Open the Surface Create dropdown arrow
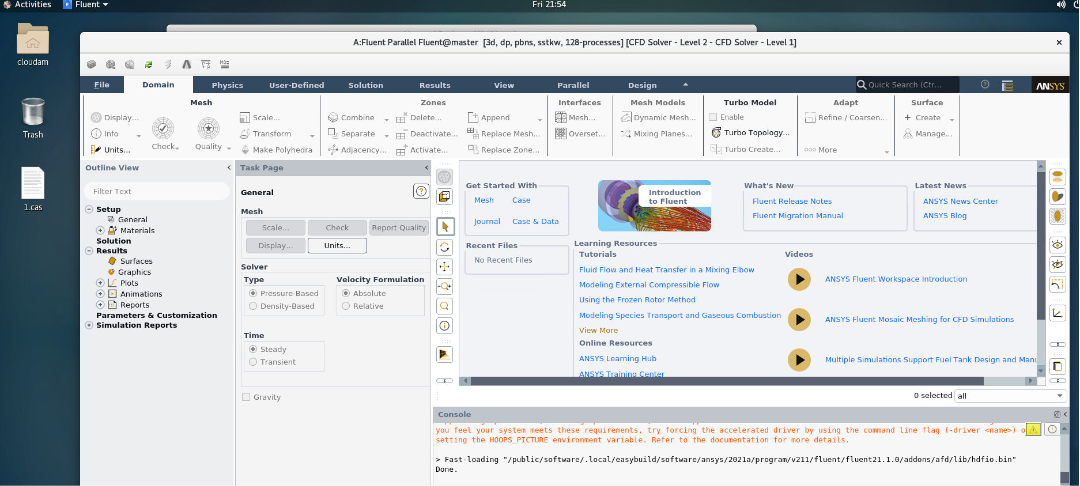 tap(952, 119)
